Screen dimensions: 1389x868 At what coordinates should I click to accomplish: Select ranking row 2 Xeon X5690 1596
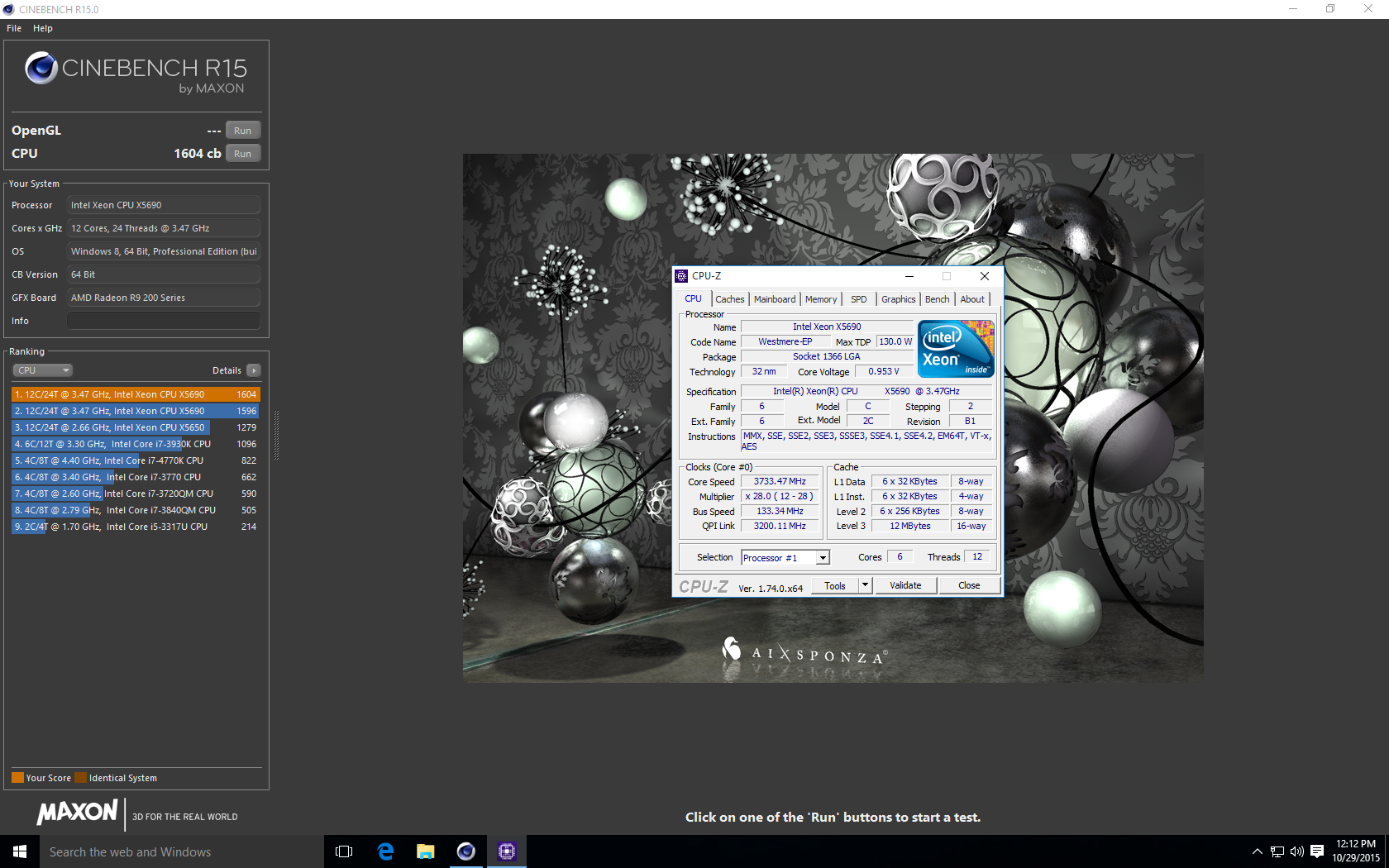(136, 411)
